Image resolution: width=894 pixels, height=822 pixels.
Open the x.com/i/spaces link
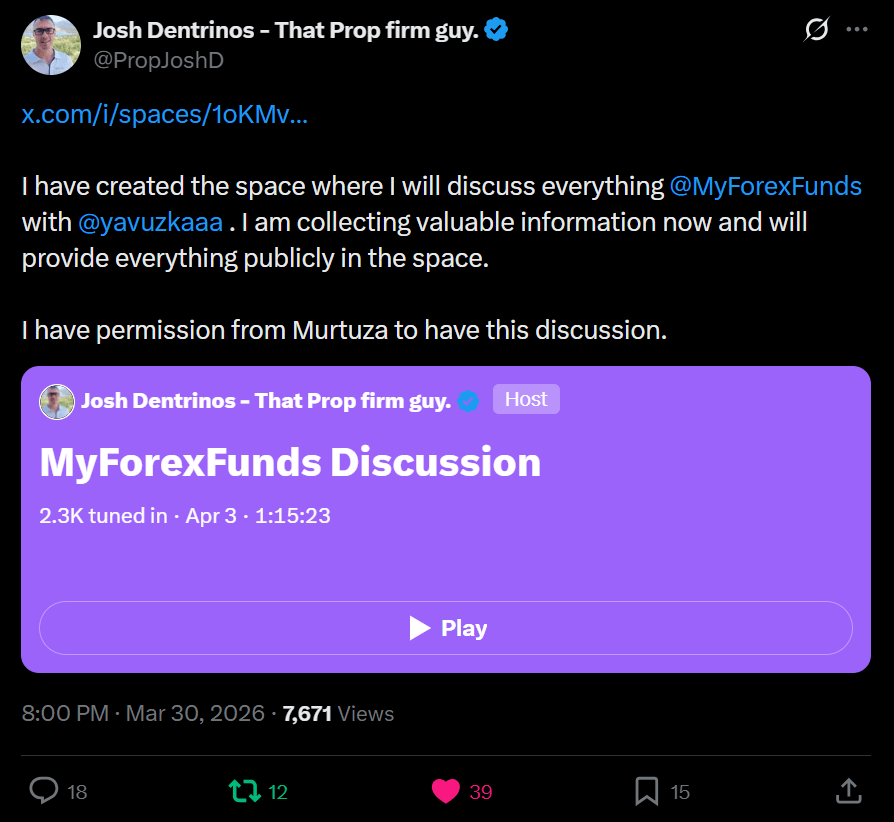(x=165, y=114)
